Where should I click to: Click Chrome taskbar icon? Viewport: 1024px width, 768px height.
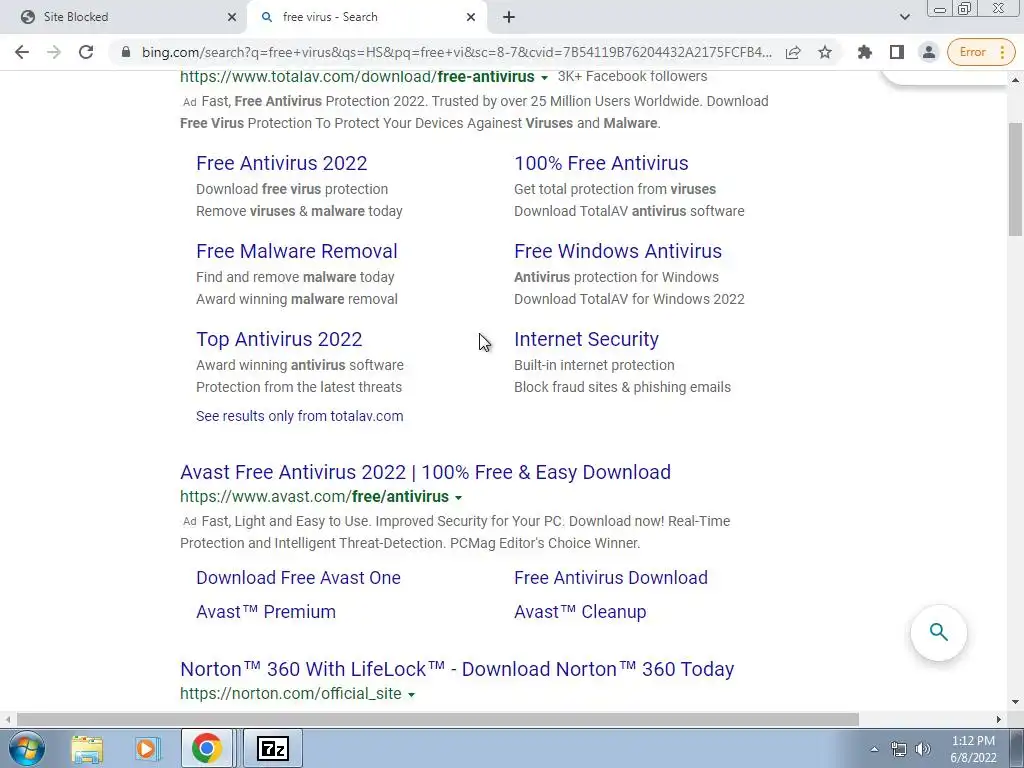point(206,748)
